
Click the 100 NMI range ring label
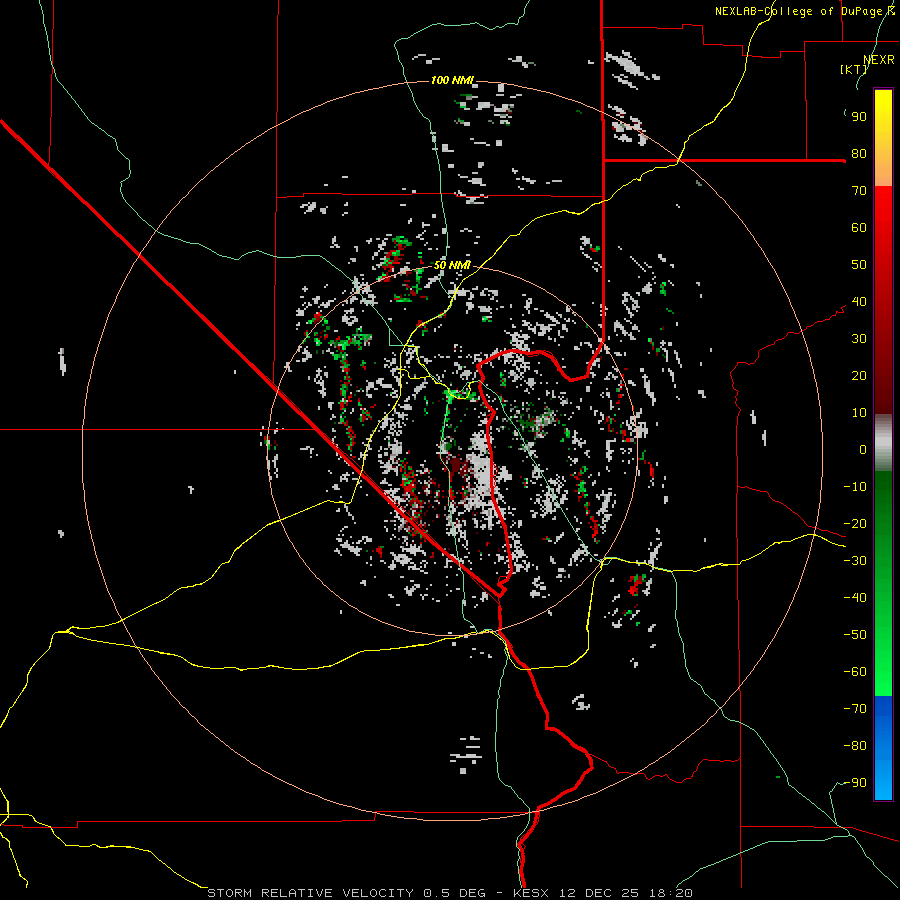click(x=452, y=80)
